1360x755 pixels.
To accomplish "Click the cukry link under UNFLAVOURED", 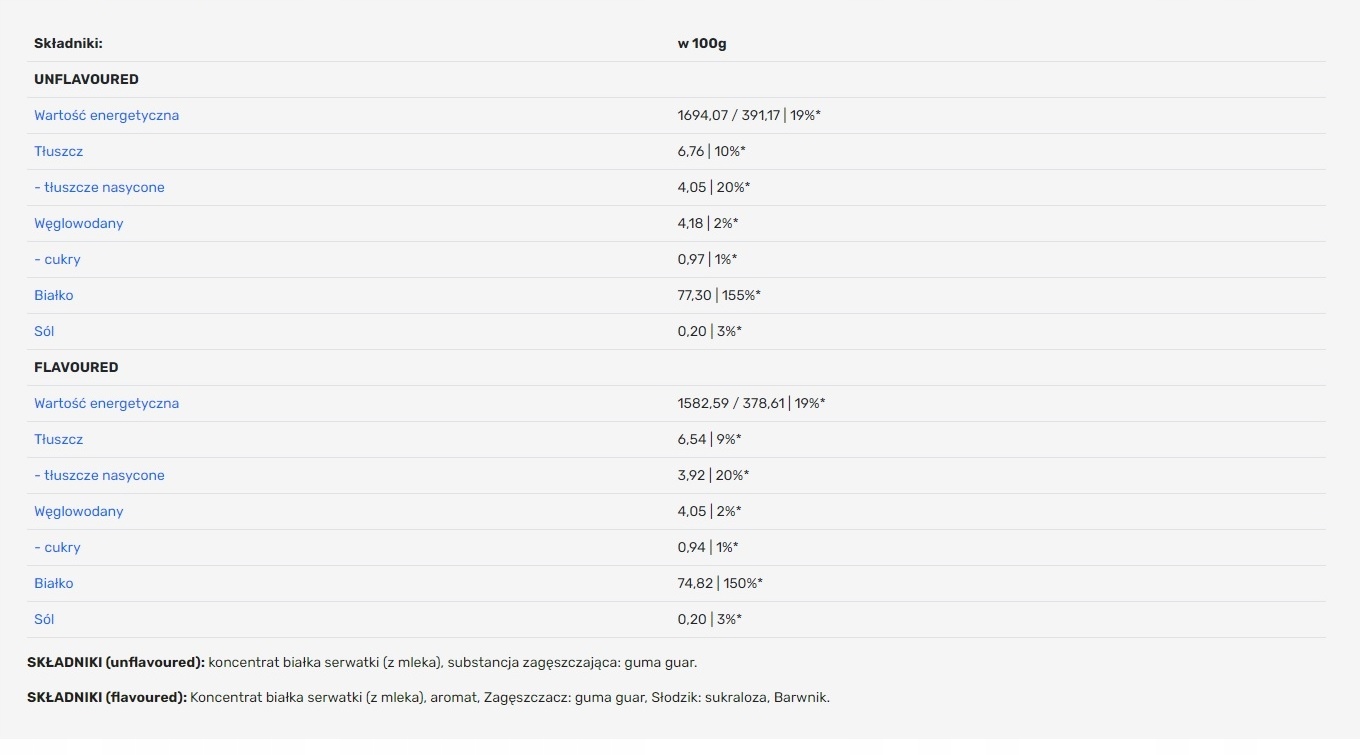I will click(x=57, y=259).
